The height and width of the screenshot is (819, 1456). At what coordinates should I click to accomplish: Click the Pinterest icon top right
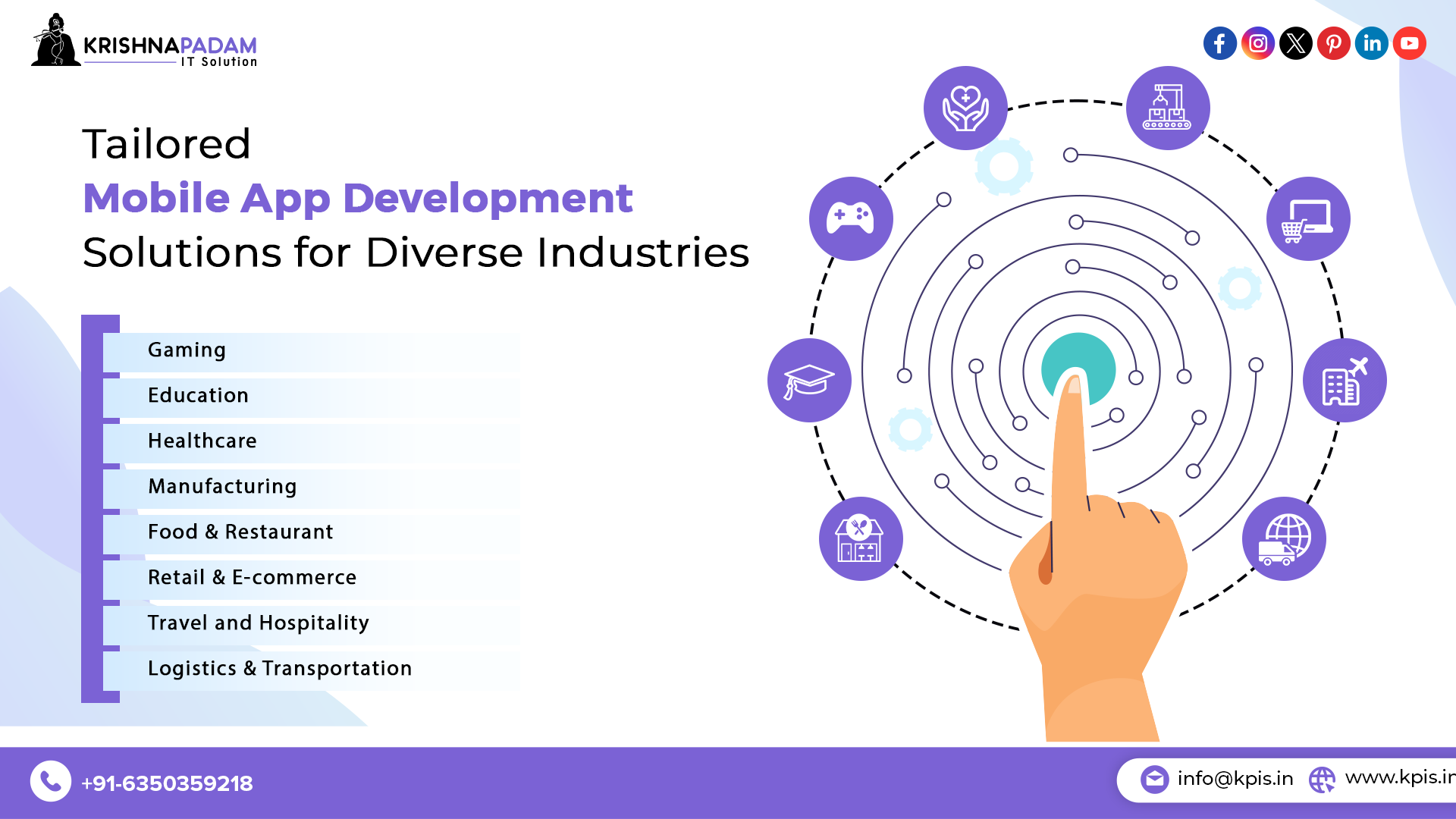point(1332,43)
